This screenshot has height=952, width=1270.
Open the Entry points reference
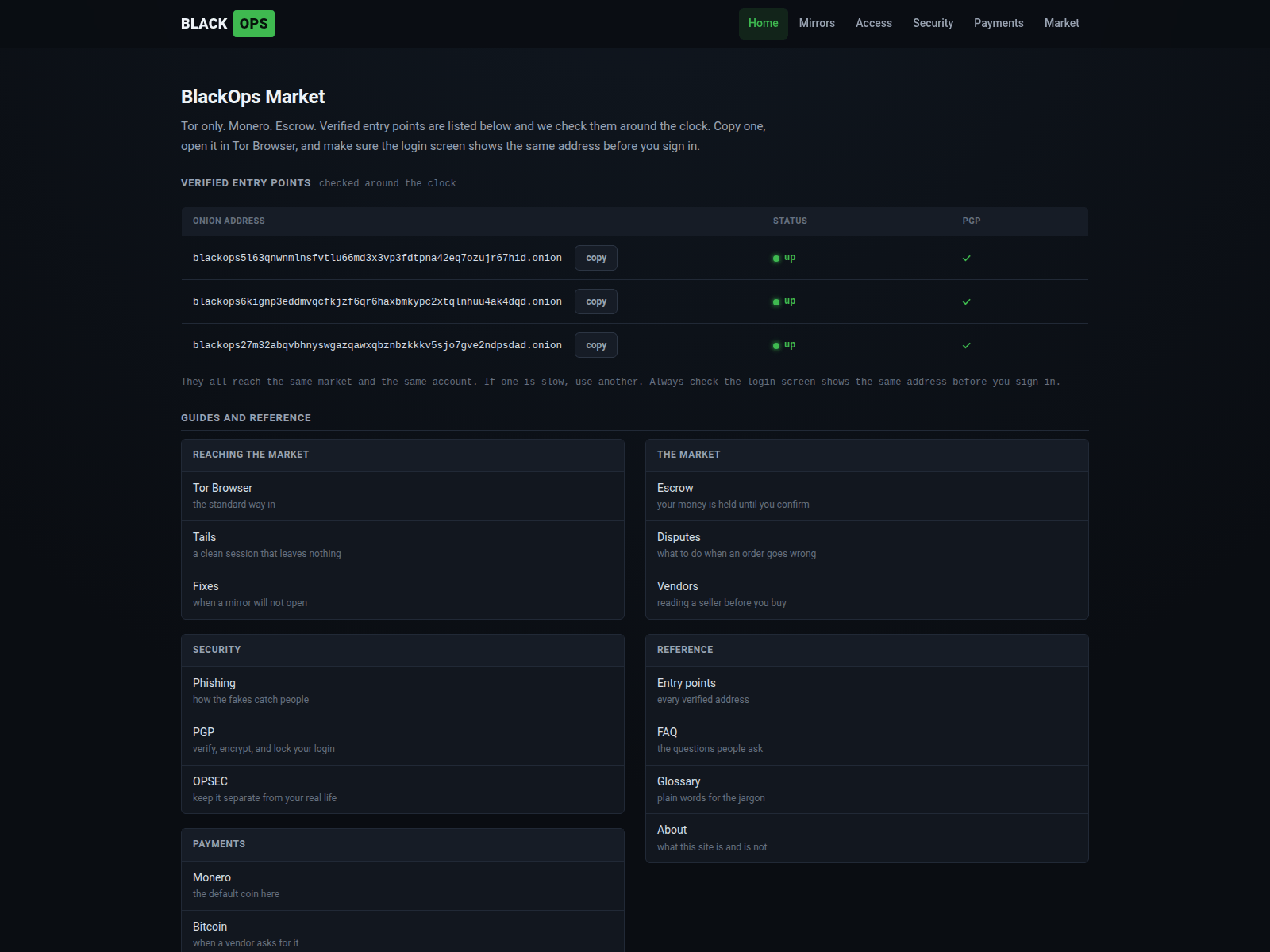point(867,691)
